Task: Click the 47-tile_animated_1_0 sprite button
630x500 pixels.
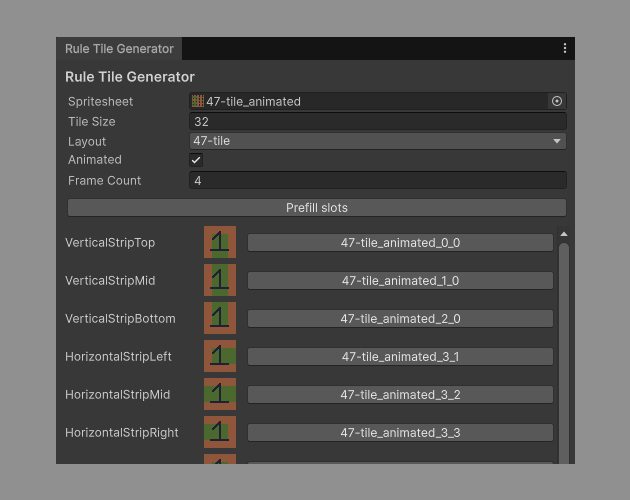Action: point(400,281)
